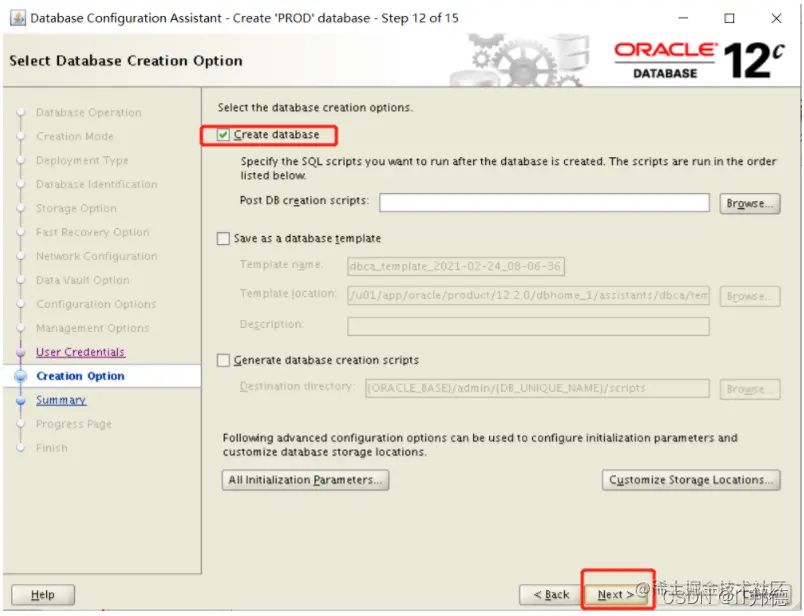Click Fast Recovery Option step label

pos(92,232)
